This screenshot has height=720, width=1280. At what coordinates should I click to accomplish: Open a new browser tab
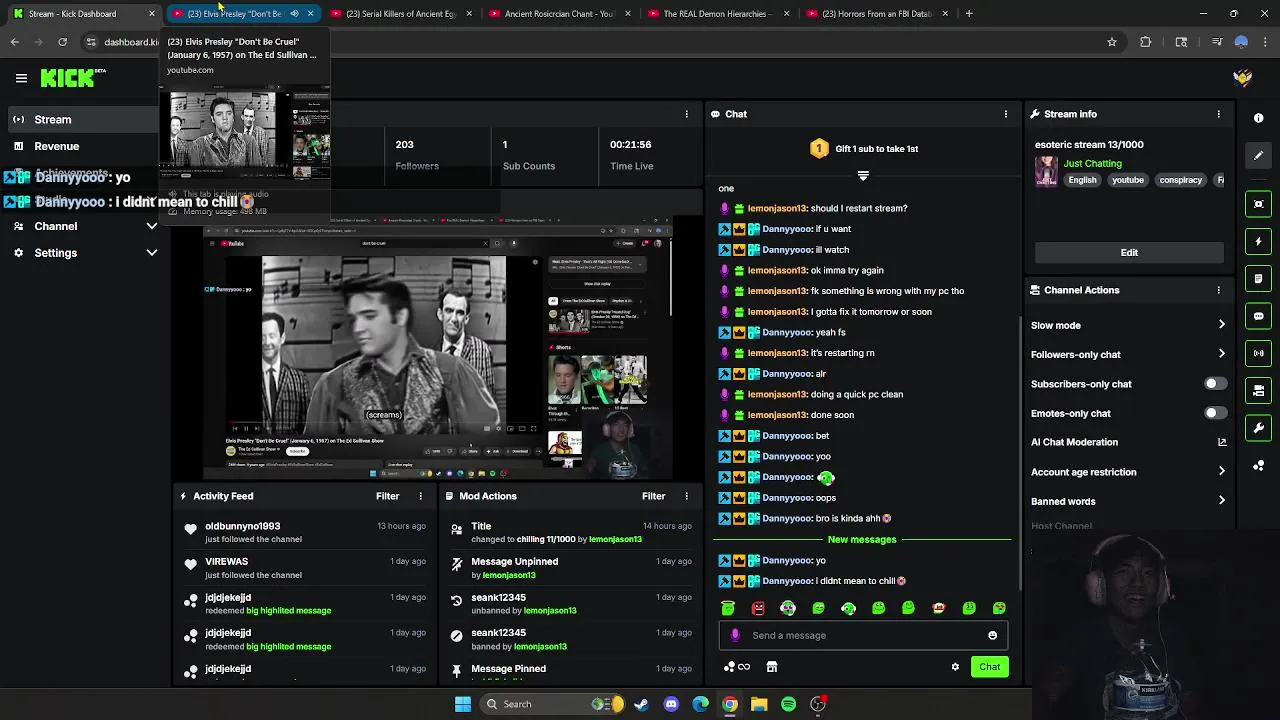point(969,14)
